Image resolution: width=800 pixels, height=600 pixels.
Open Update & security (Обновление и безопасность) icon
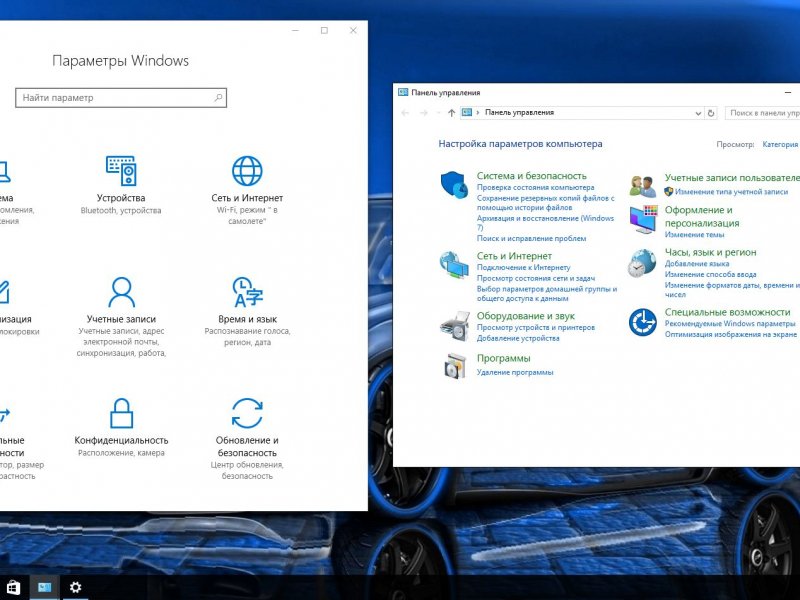247,413
